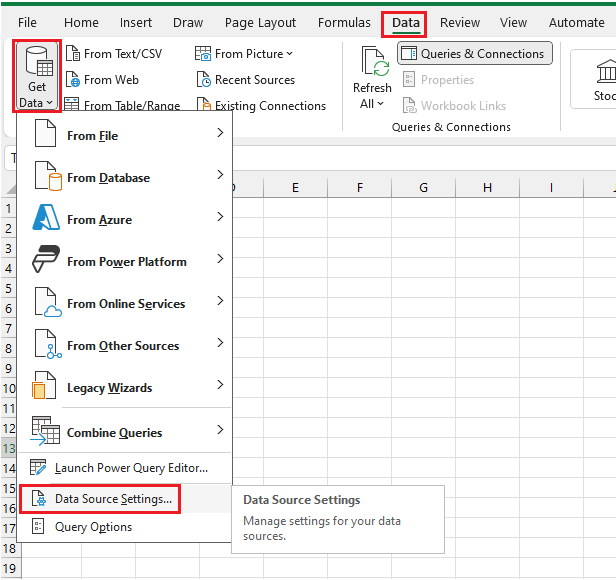The height and width of the screenshot is (580, 616).
Task: Select column I header
Action: [x=552, y=187]
